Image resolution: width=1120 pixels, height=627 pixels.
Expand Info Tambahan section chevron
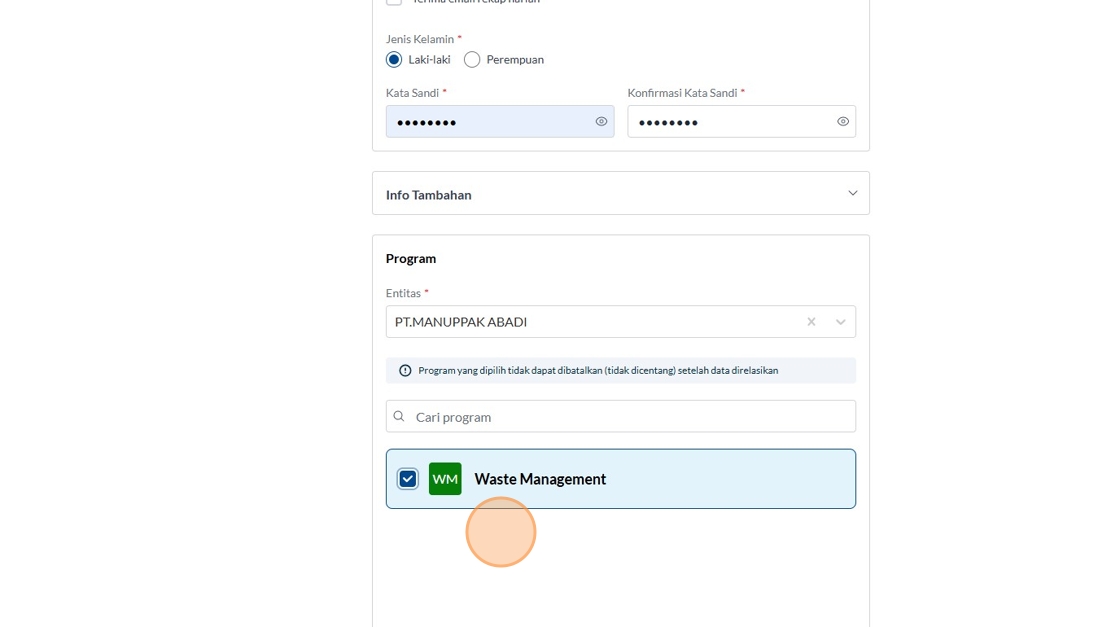coord(852,193)
